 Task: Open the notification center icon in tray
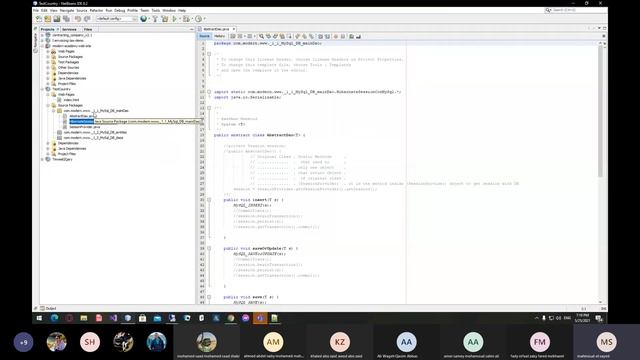(599, 318)
